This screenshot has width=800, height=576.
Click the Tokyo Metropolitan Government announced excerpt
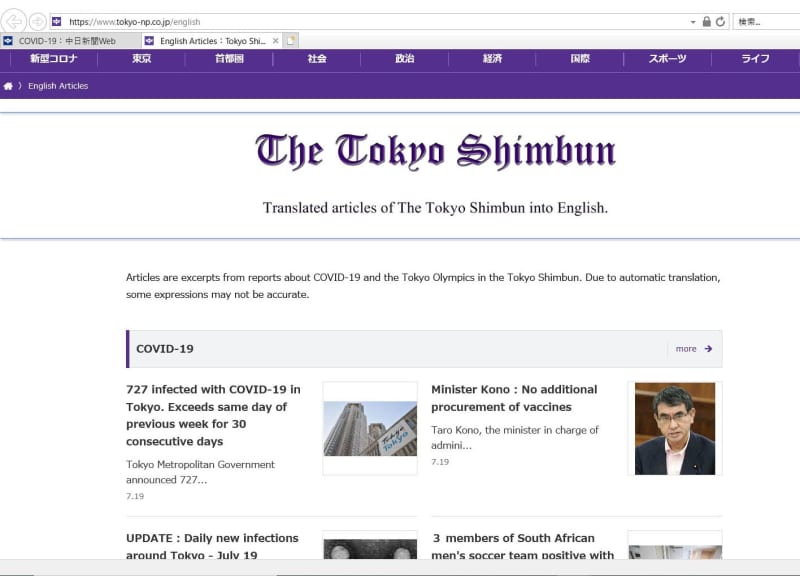200,472
